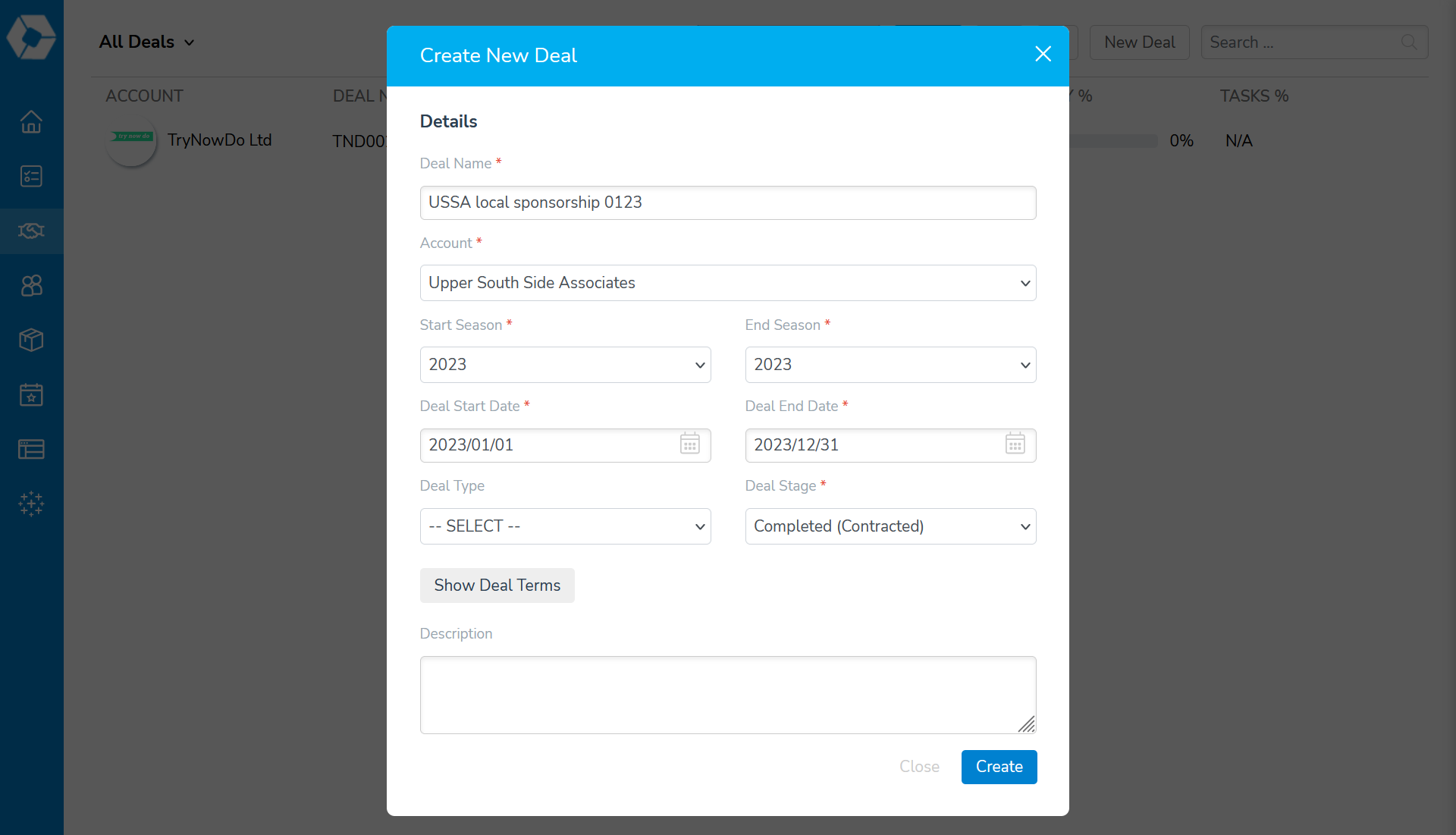Open the Account dropdown
The width and height of the screenshot is (1456, 835).
coord(728,283)
